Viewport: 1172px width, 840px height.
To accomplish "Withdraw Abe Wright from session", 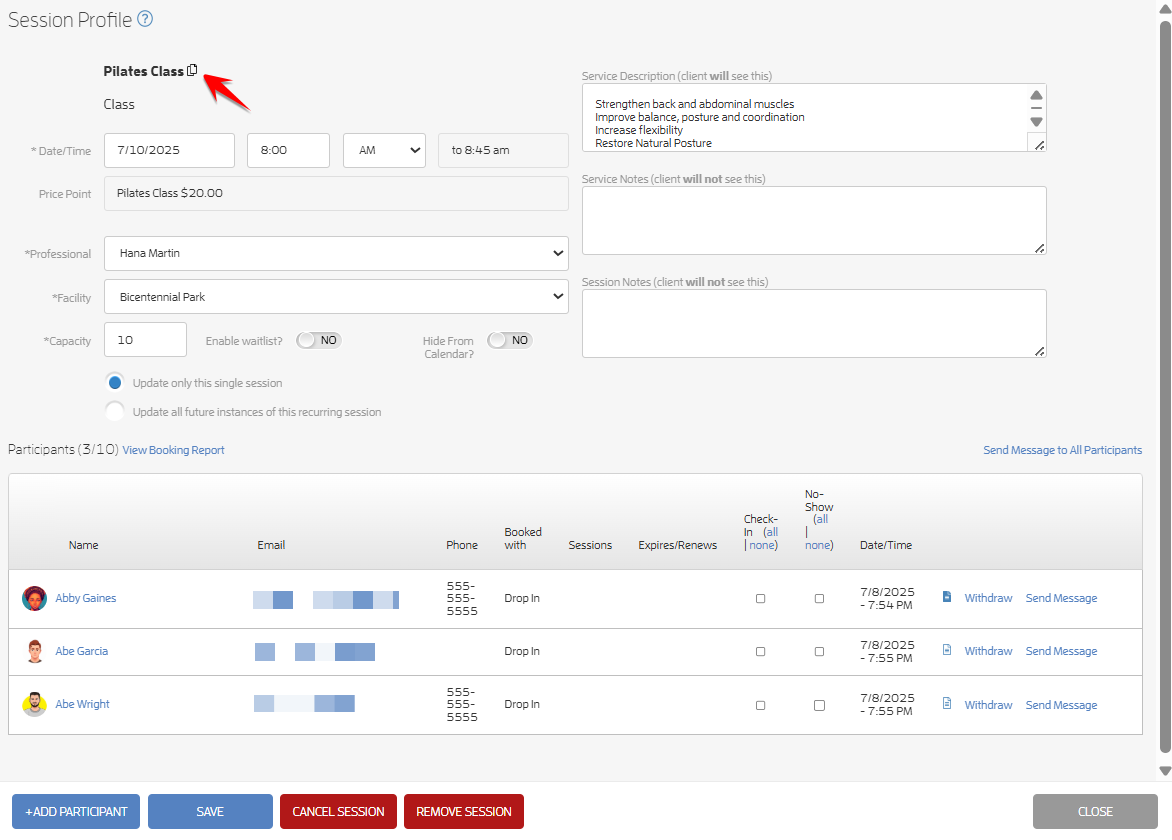I will (x=988, y=705).
